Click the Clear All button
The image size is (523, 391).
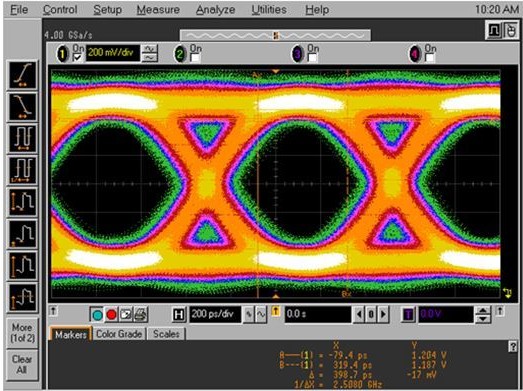22,365
